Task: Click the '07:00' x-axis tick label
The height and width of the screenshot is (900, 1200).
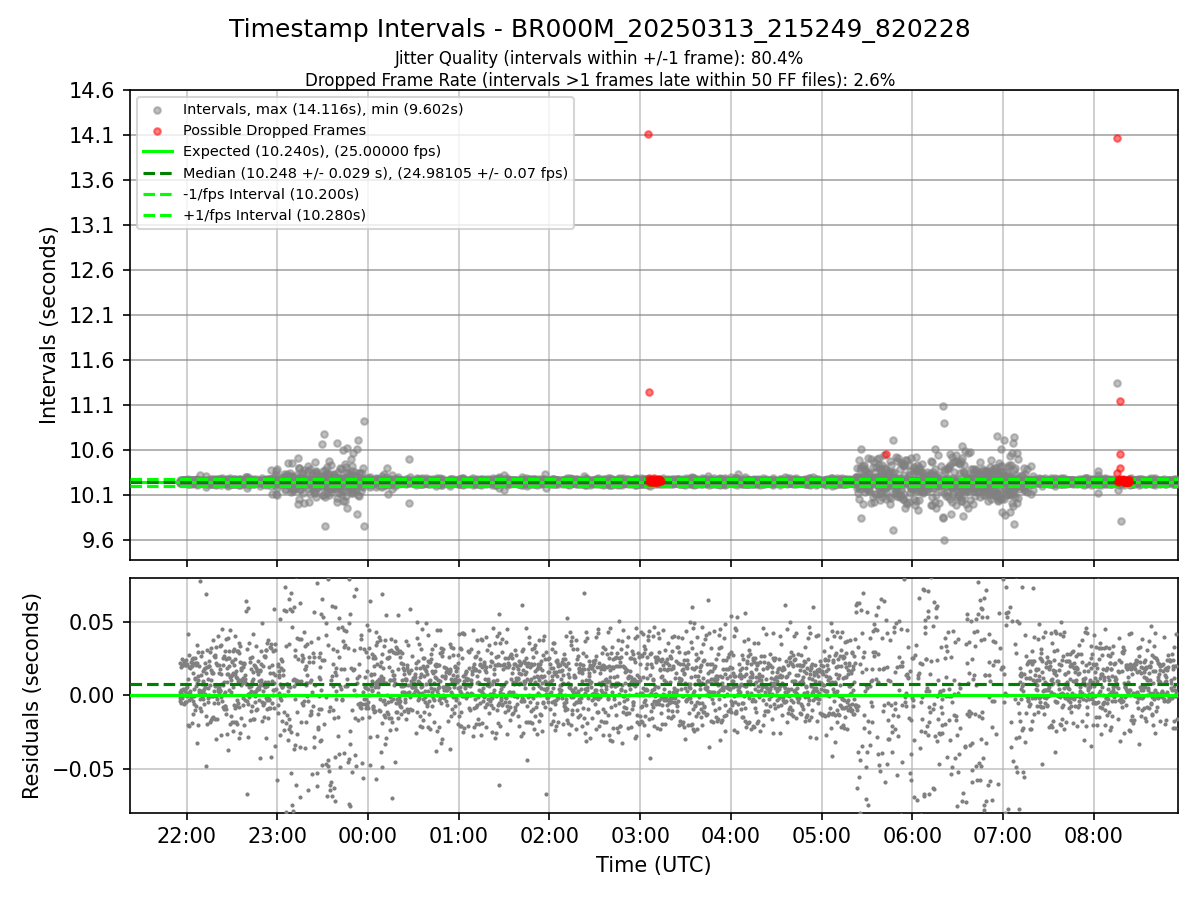Action: (1003, 834)
